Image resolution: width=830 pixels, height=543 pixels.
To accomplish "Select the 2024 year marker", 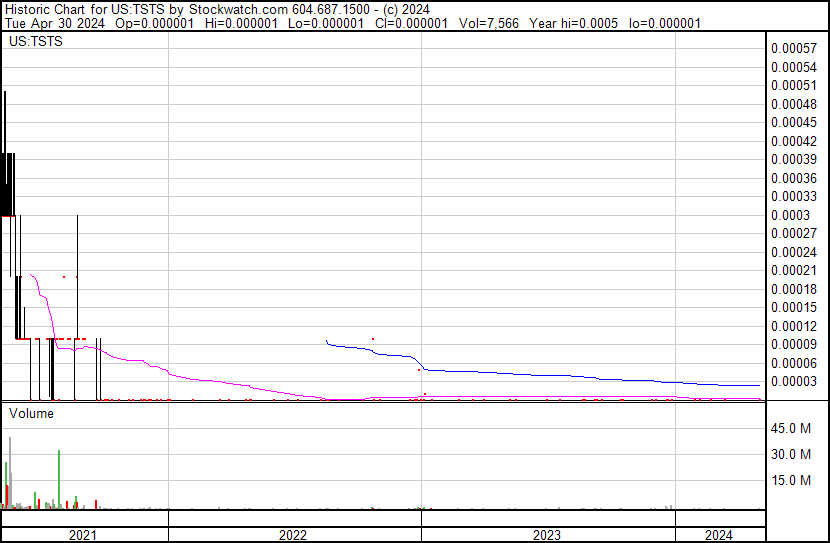I will tap(719, 535).
